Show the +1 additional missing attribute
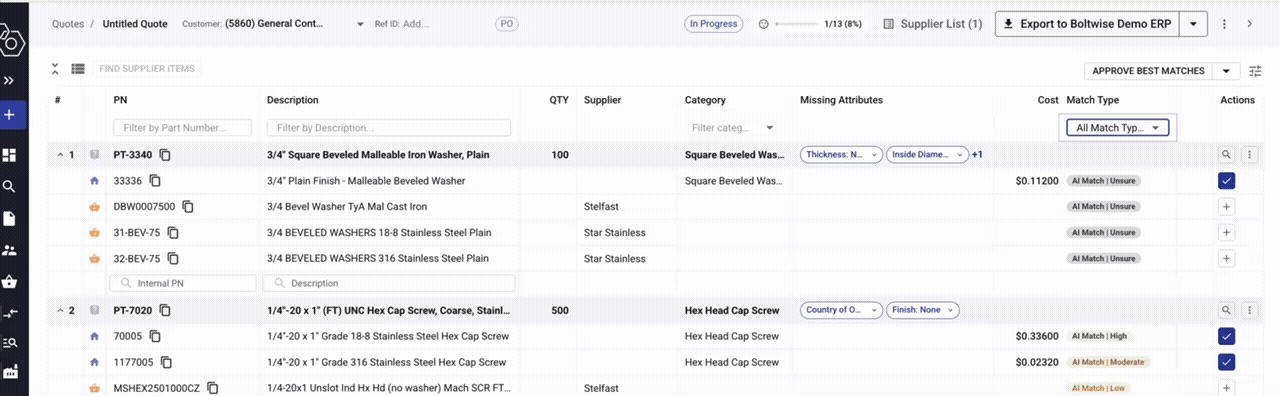1280x396 pixels. pyautogui.click(x=977, y=155)
